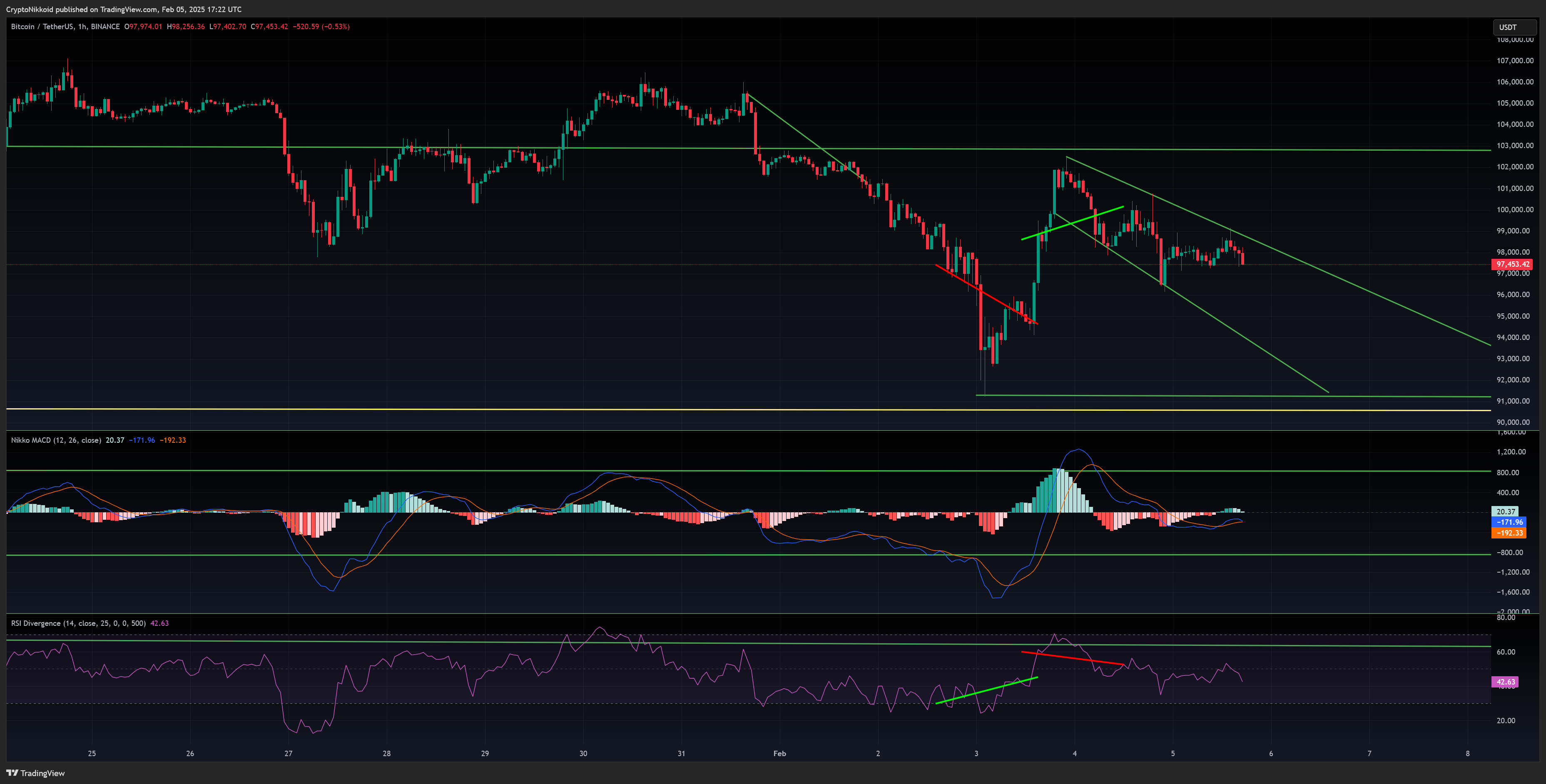This screenshot has width=1546, height=784.
Task: Click the 80.00 label on RSI axis
Action: point(1506,618)
